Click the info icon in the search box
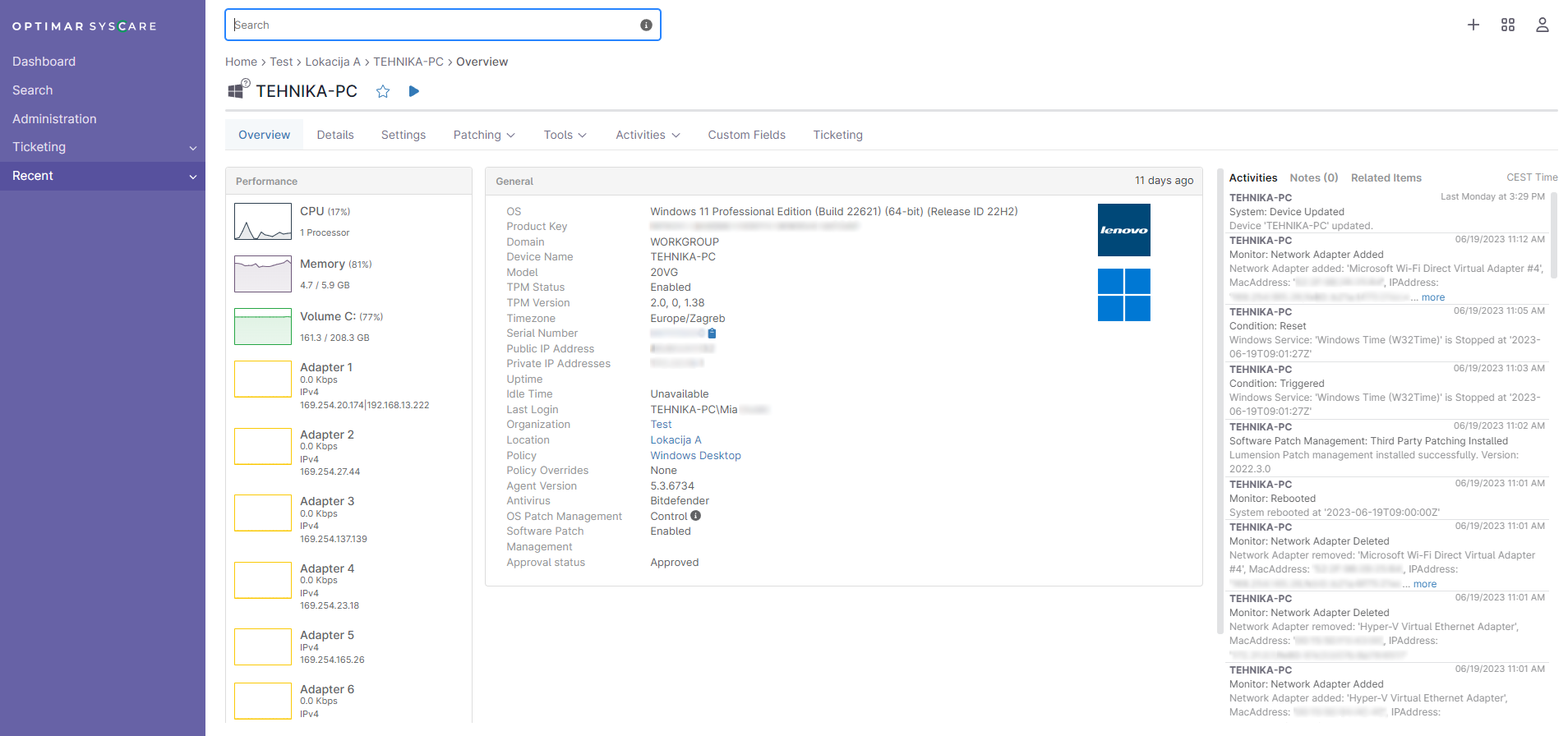This screenshot has height=736, width=1568. (x=646, y=25)
